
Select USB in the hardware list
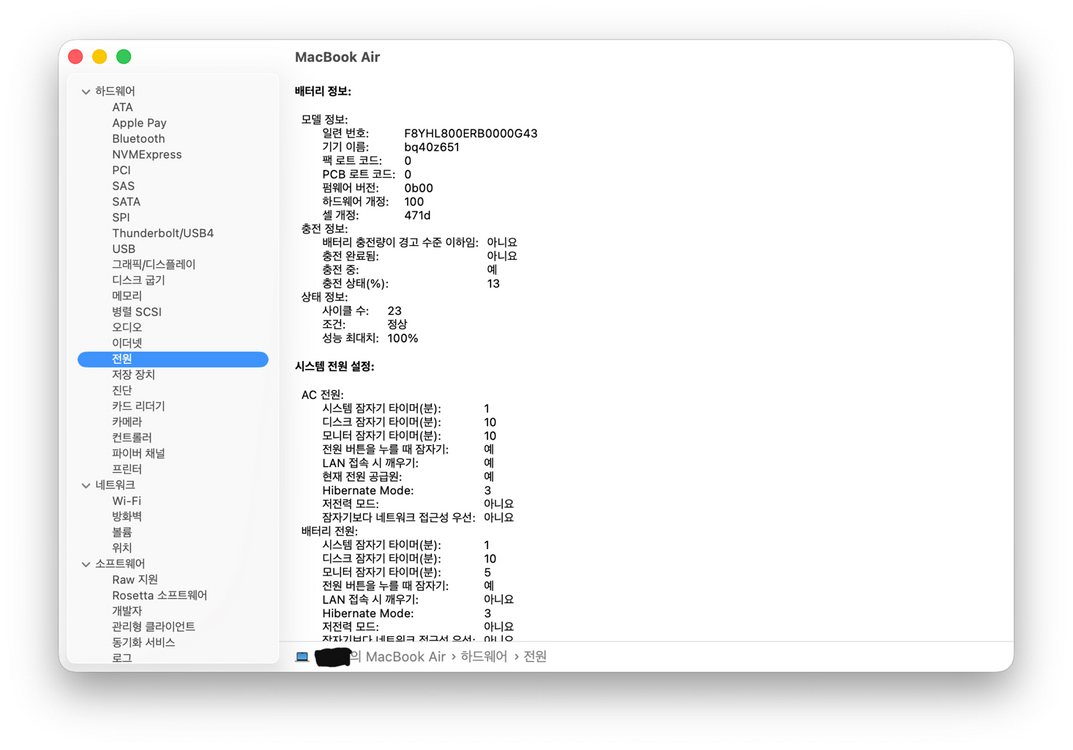(123, 248)
